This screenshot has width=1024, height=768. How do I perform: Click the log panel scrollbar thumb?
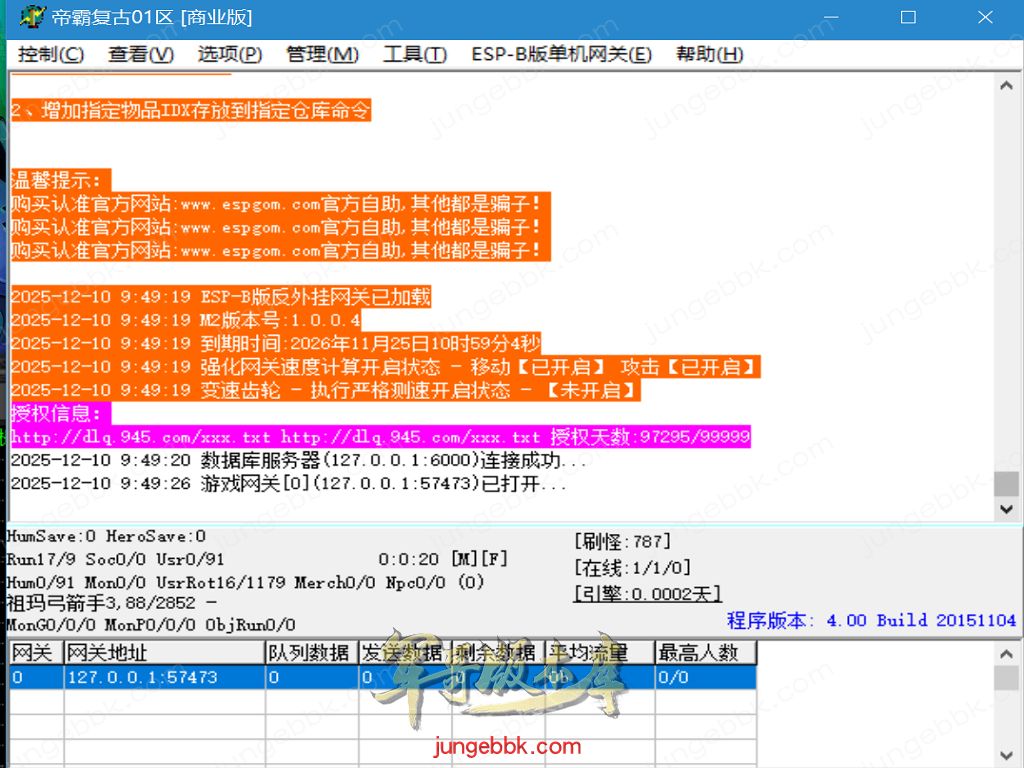1006,483
